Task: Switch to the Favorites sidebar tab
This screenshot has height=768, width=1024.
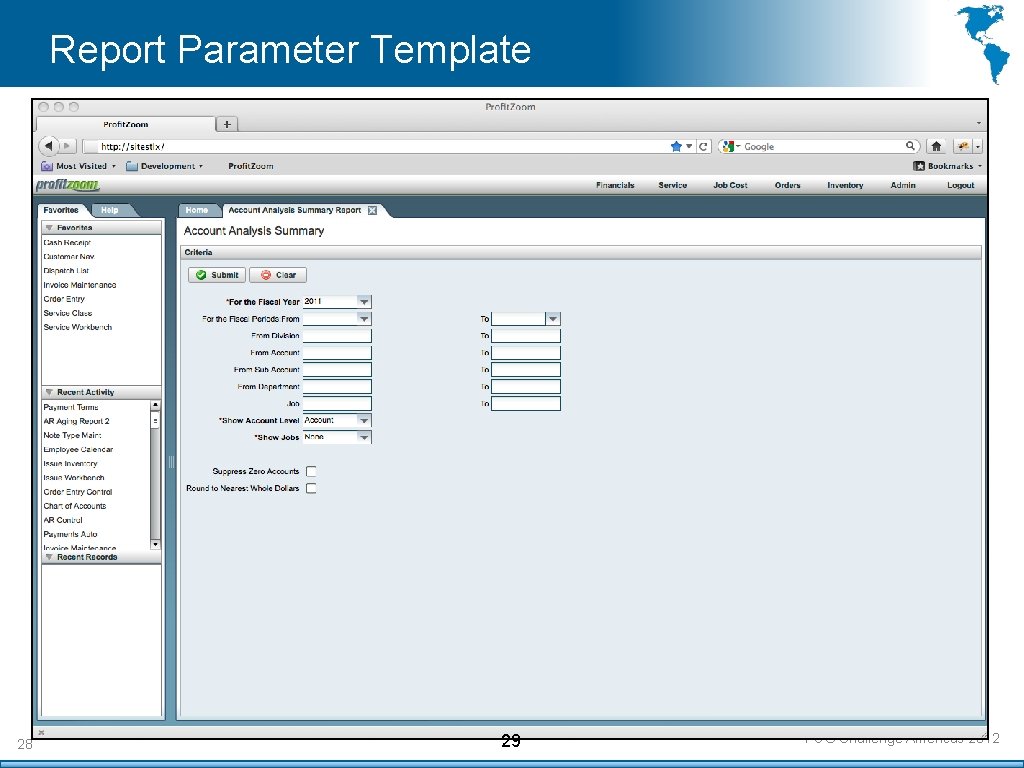Action: (61, 210)
